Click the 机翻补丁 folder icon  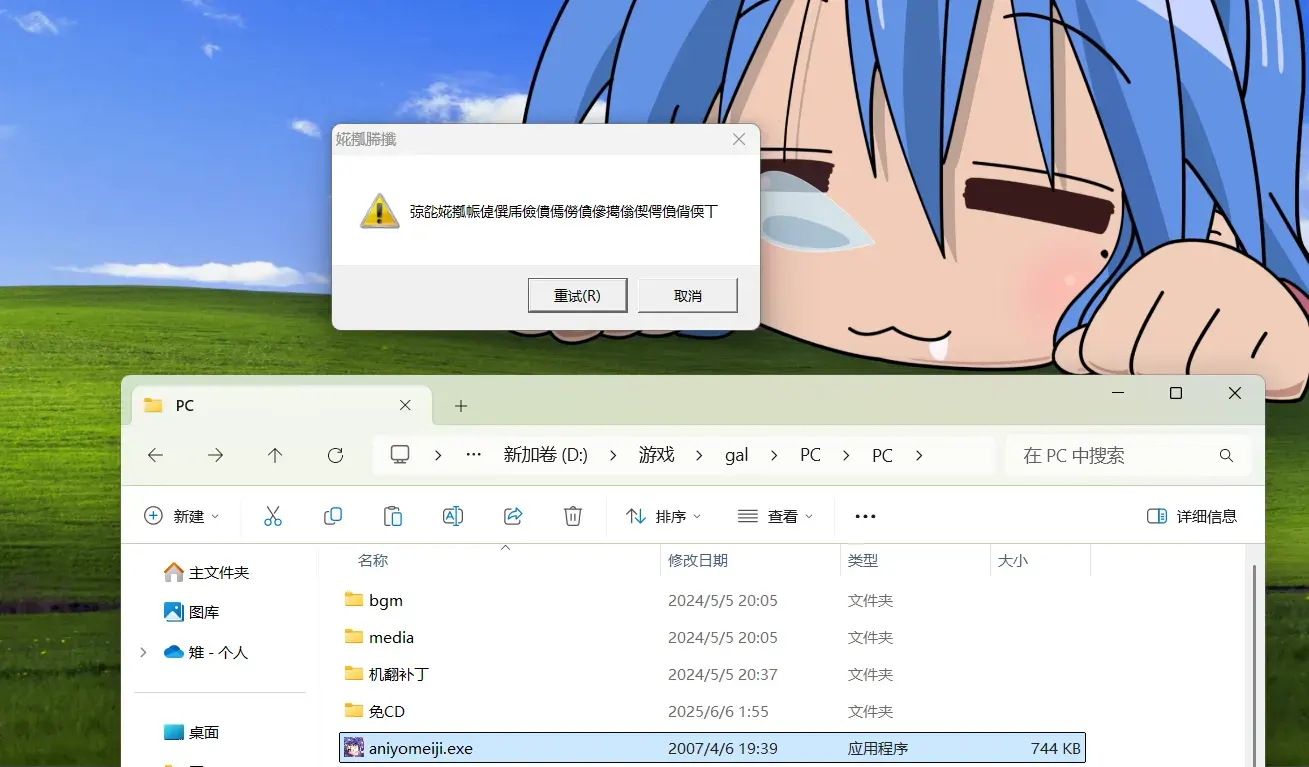click(354, 673)
